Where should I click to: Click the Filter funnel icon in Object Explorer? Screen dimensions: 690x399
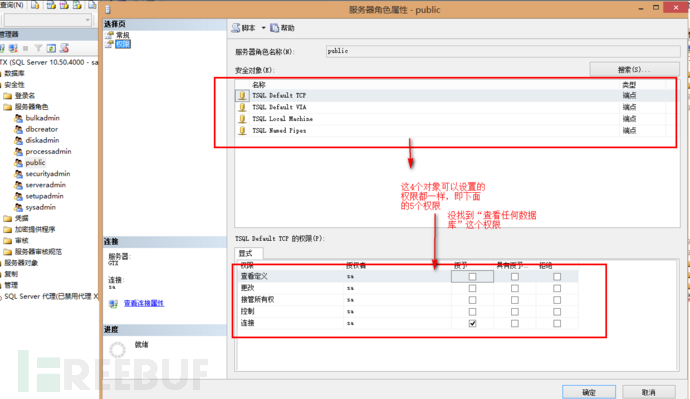pyautogui.click(x=38, y=48)
